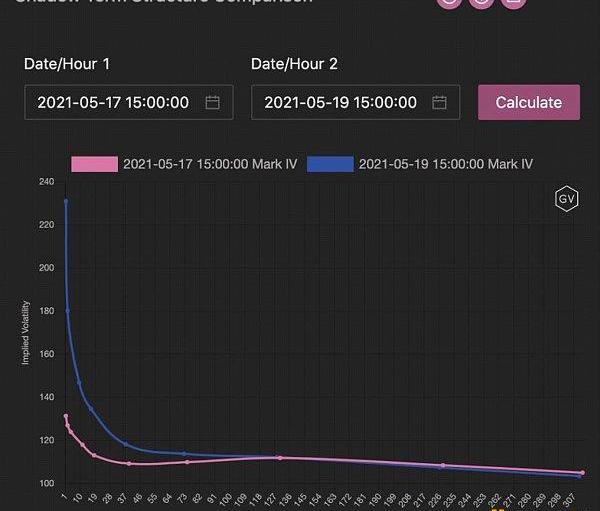Select pink data point near 127 days
The image size is (600, 511).
click(x=279, y=458)
